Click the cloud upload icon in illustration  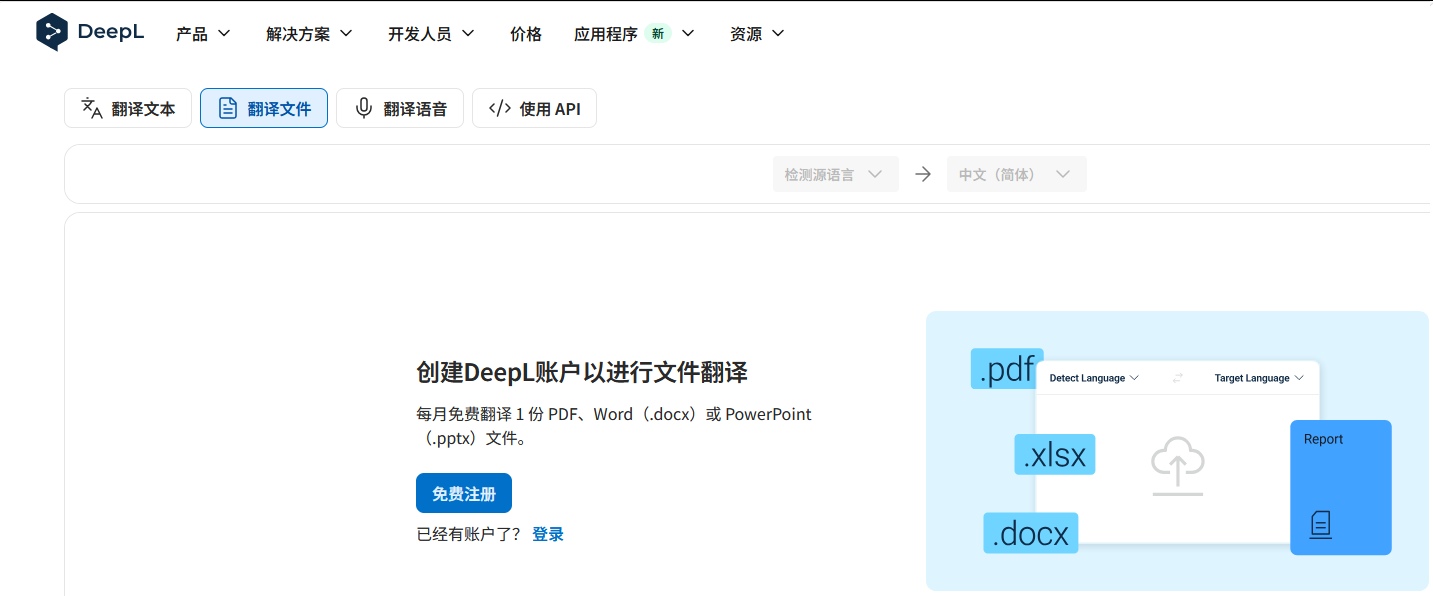coord(1178,465)
